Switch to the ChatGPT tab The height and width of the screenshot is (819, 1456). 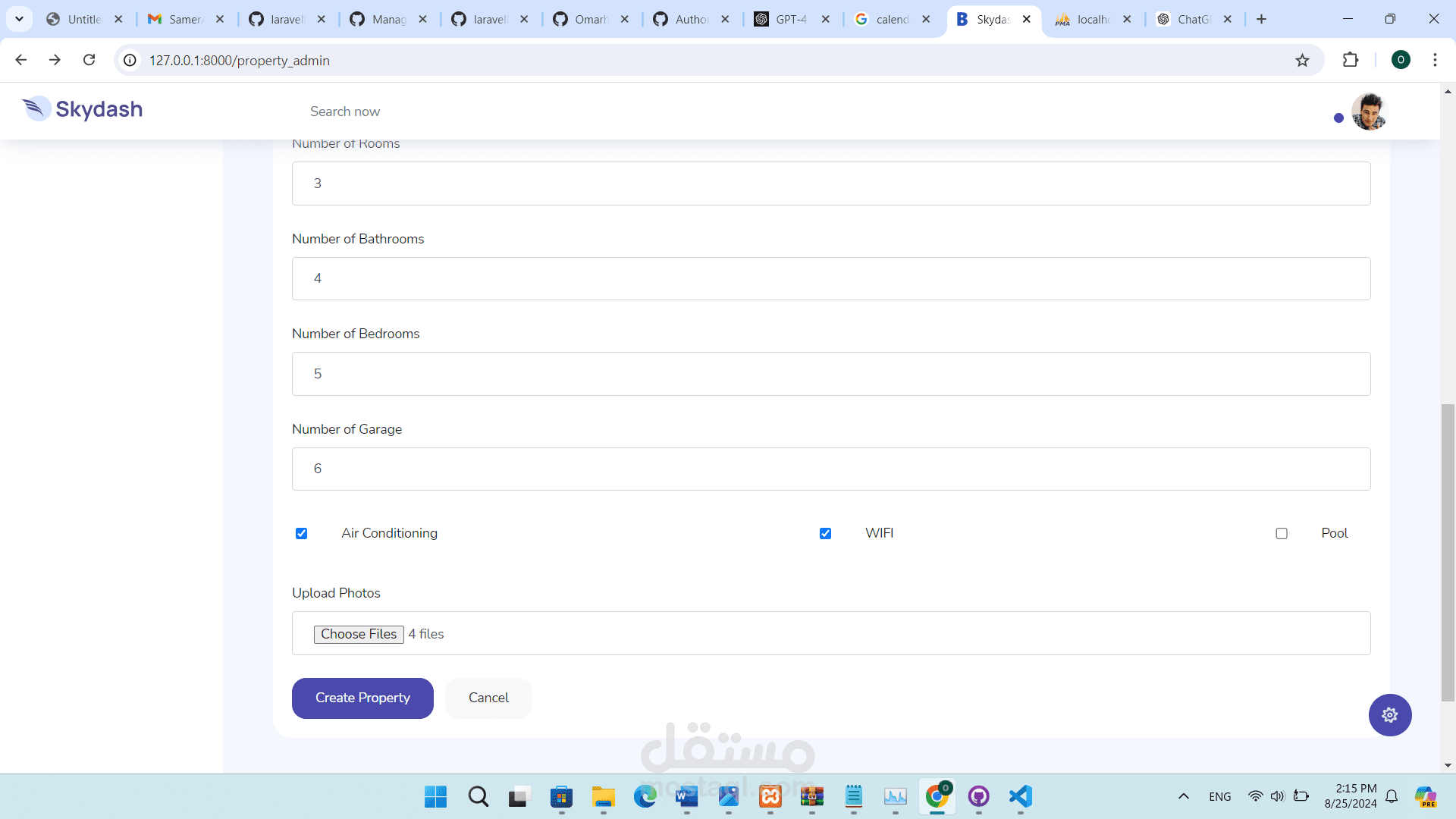point(1194,19)
